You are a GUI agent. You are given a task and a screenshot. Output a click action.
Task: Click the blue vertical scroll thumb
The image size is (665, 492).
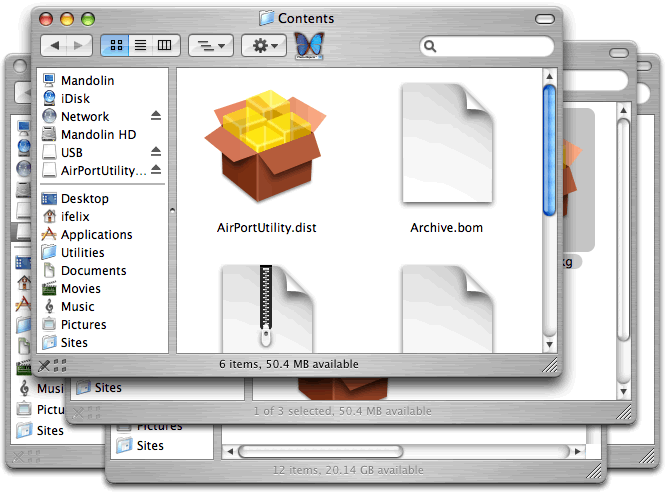[x=549, y=150]
